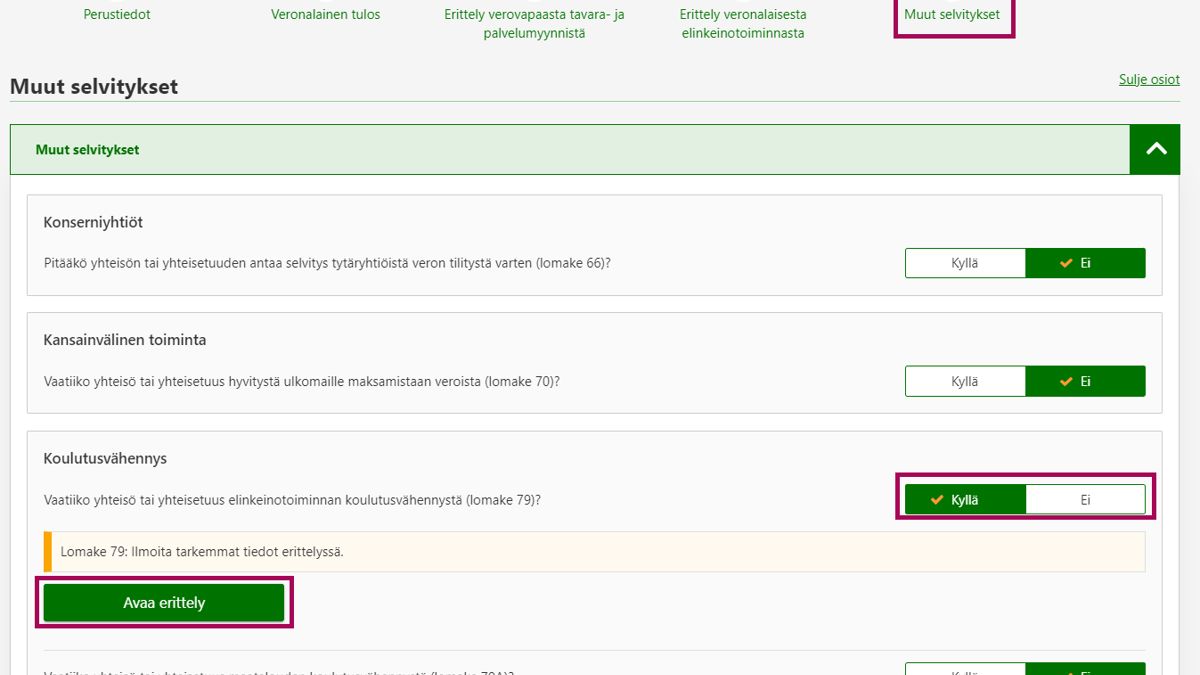
Task: Click the Lomake 79 notice message
Action: point(202,551)
